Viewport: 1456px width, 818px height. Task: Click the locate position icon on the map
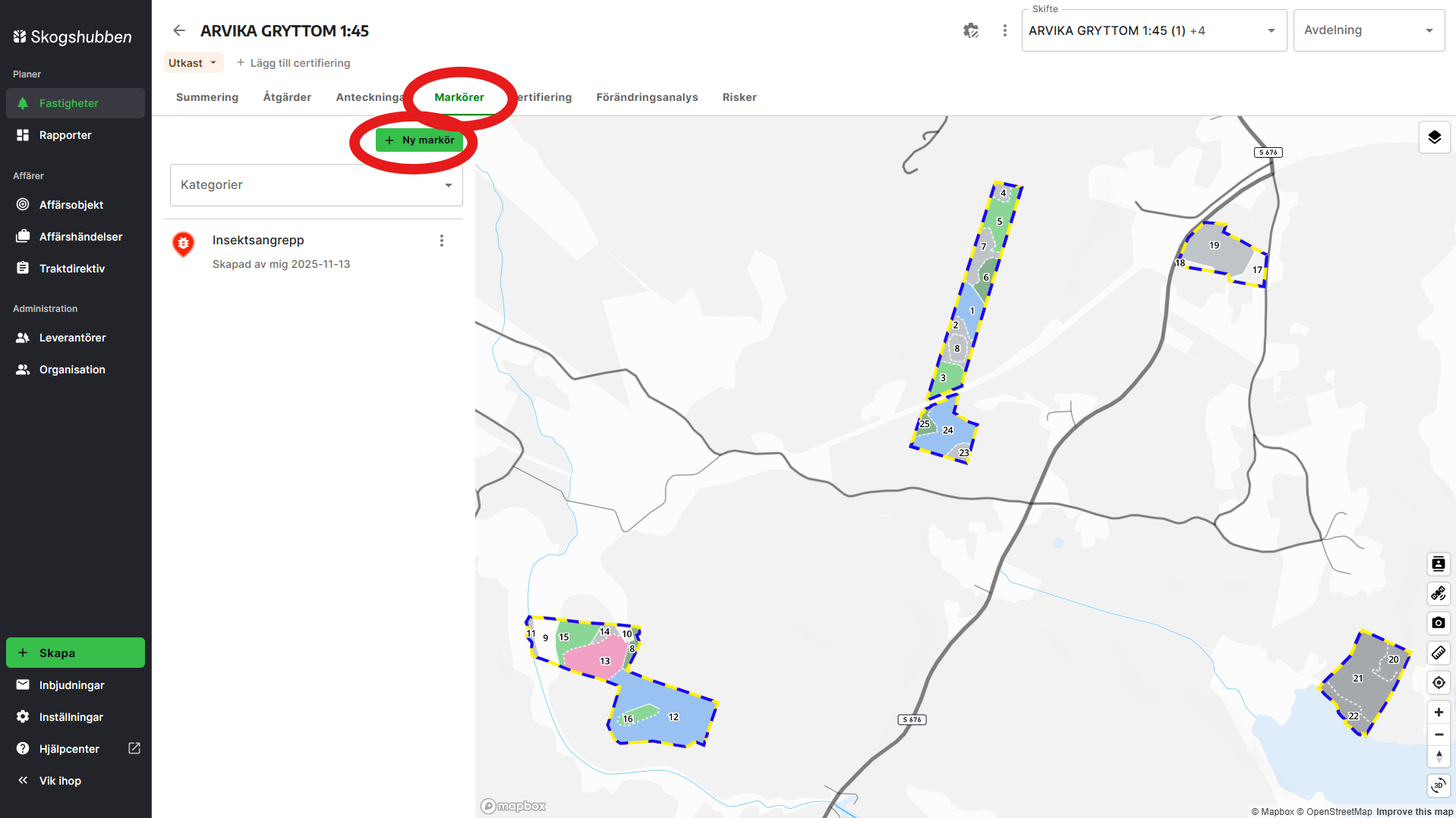point(1438,682)
